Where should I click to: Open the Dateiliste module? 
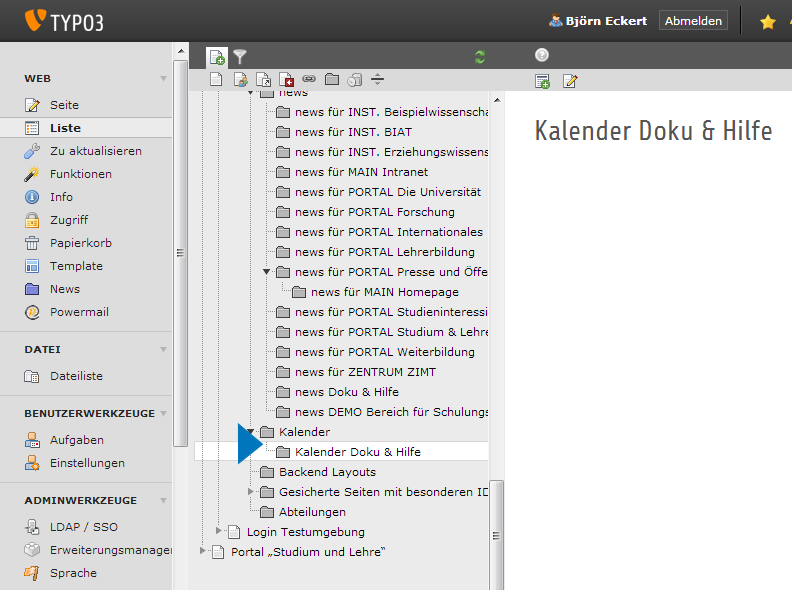coord(76,376)
